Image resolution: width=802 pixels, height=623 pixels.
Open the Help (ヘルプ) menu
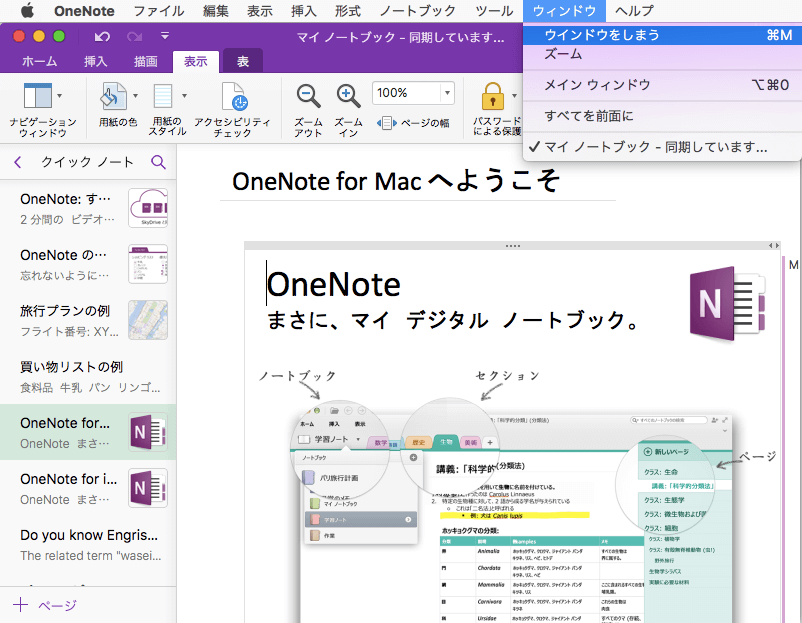(x=634, y=11)
